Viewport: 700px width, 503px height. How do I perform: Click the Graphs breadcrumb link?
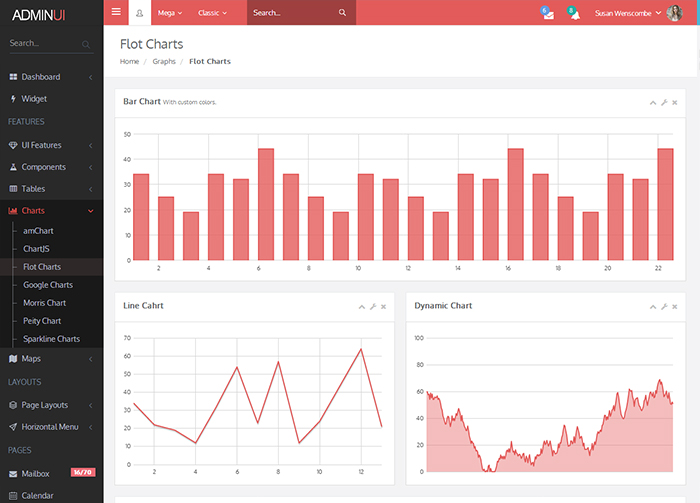[x=164, y=61]
